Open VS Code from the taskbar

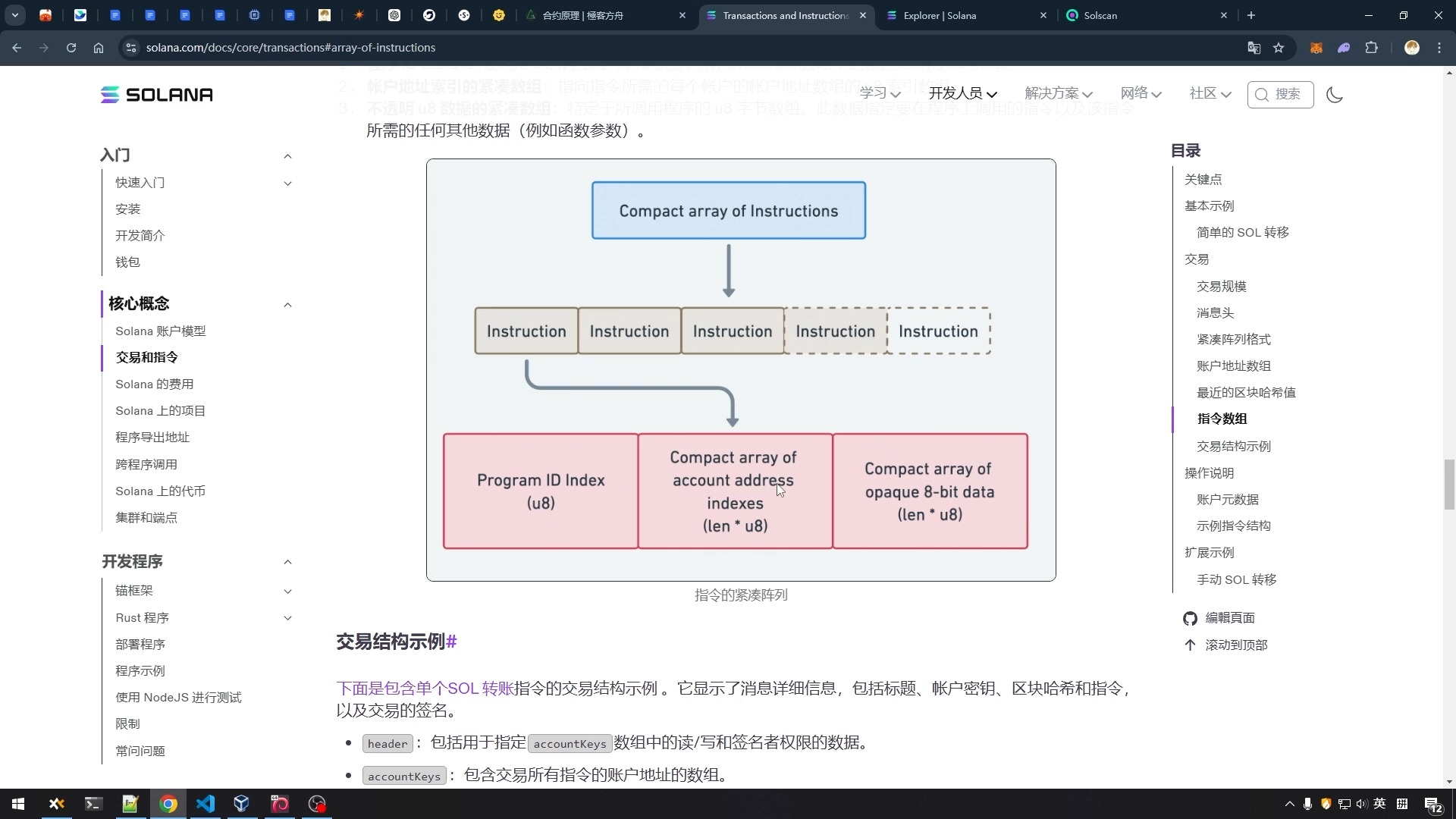point(206,804)
